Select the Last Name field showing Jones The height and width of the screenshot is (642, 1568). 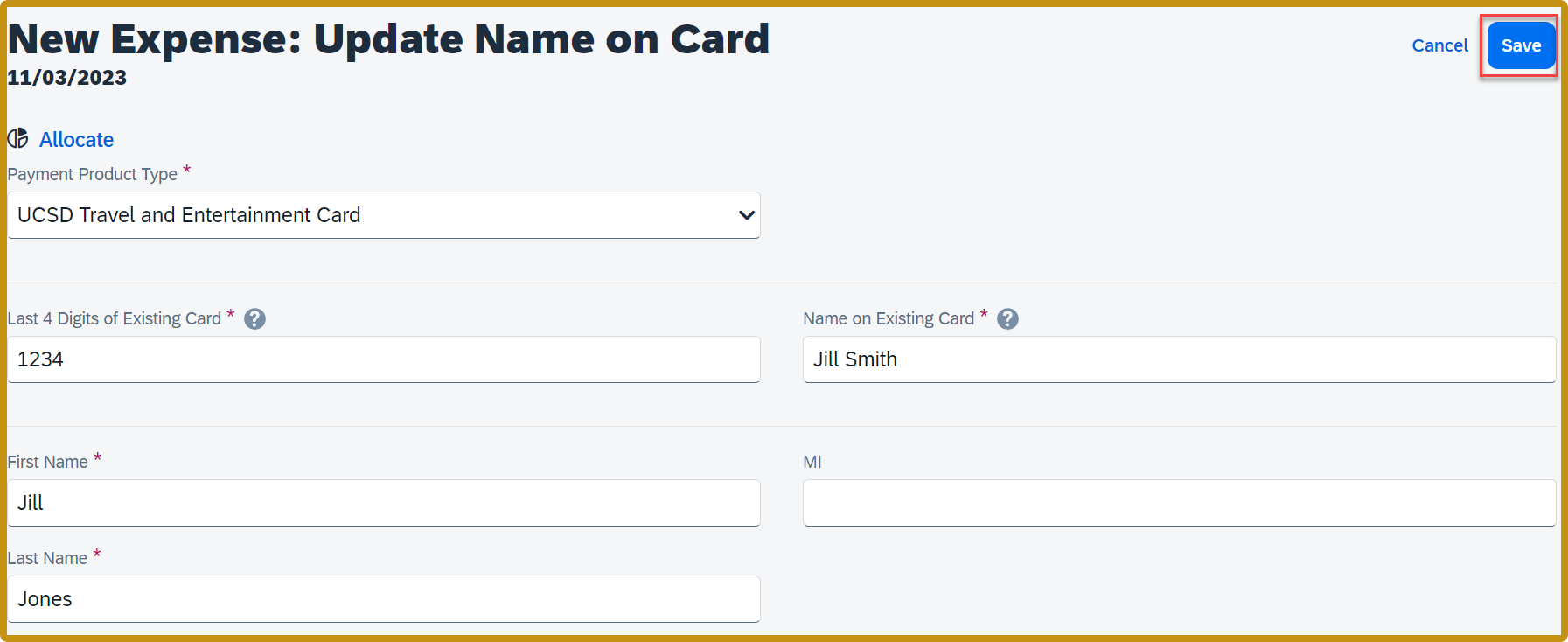[x=383, y=598]
